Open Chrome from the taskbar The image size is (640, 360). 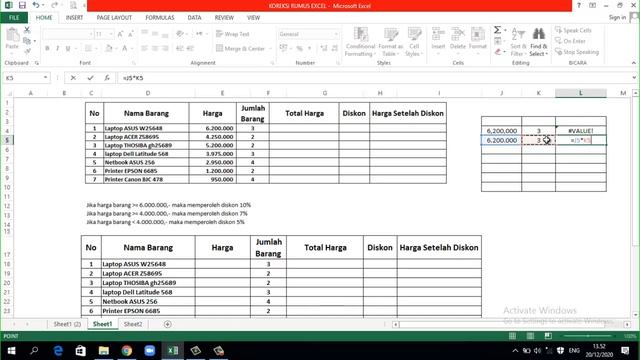[127, 351]
